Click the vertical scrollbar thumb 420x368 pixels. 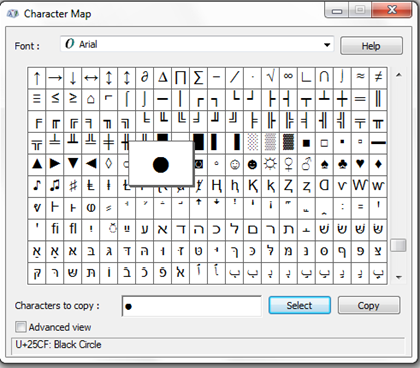(398, 245)
